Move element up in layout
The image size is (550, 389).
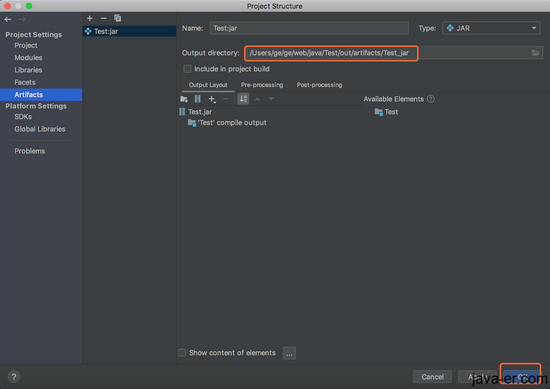257,99
